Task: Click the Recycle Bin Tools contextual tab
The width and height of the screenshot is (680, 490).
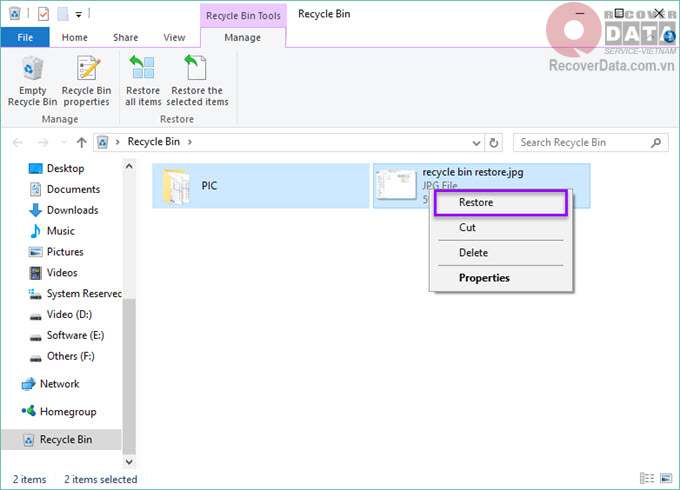Action: coord(243,16)
